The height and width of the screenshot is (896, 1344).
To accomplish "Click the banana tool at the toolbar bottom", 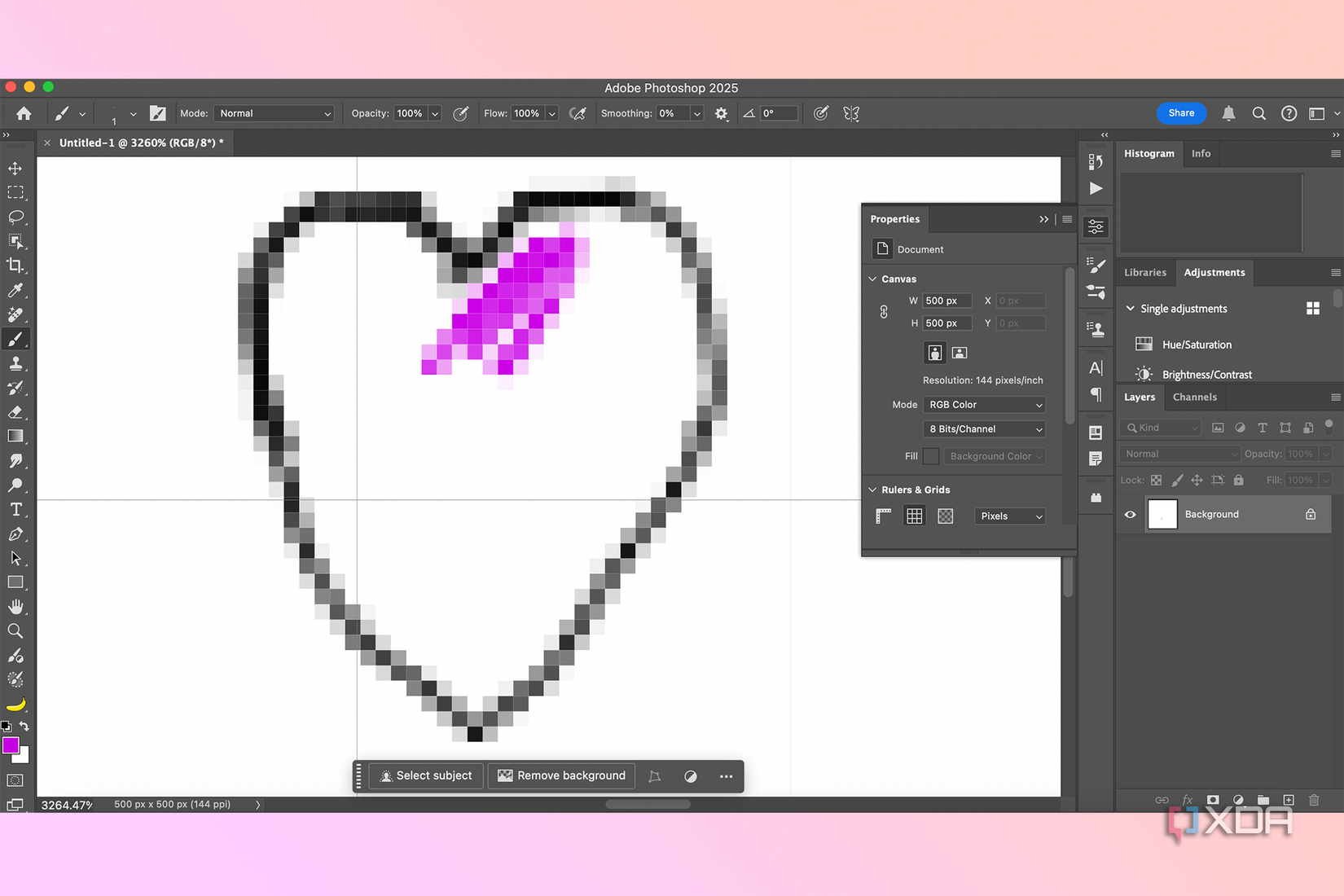I will point(17,704).
